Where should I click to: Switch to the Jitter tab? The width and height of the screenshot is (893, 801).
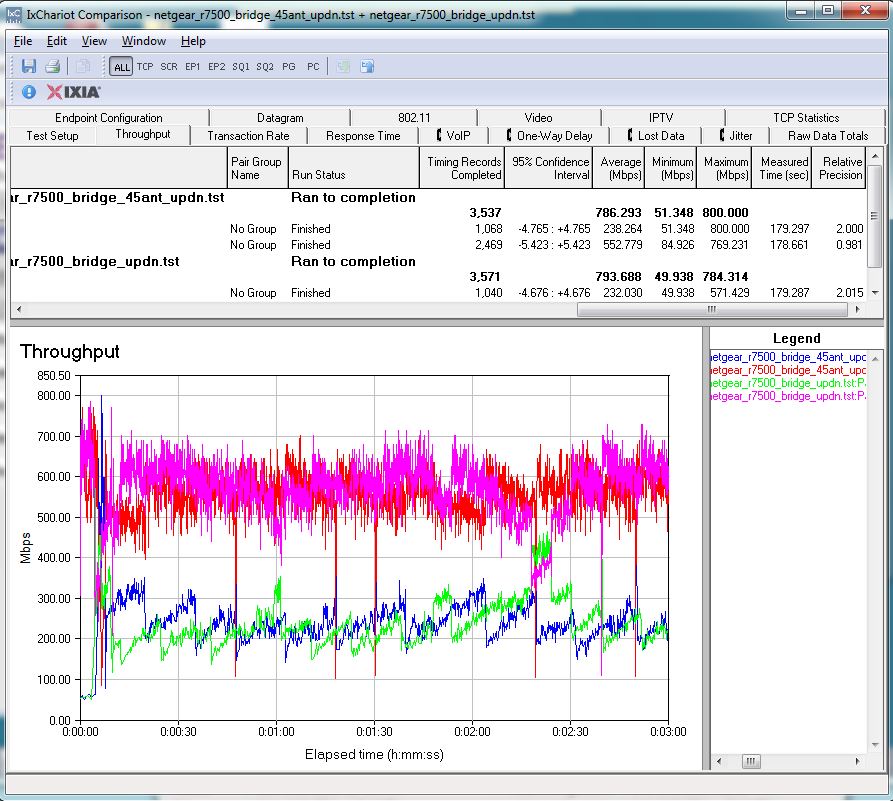pyautogui.click(x=736, y=136)
